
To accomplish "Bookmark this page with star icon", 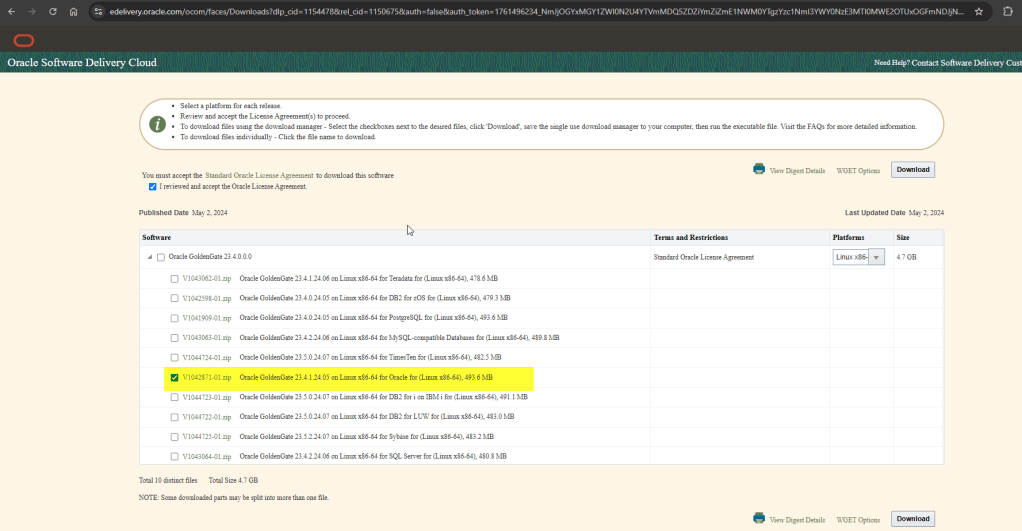I will 978,11.
